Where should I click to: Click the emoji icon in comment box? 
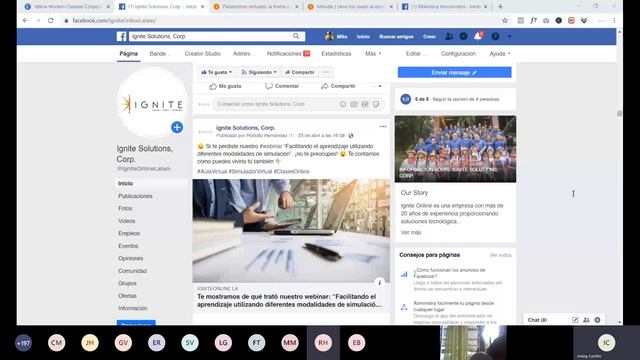343,104
